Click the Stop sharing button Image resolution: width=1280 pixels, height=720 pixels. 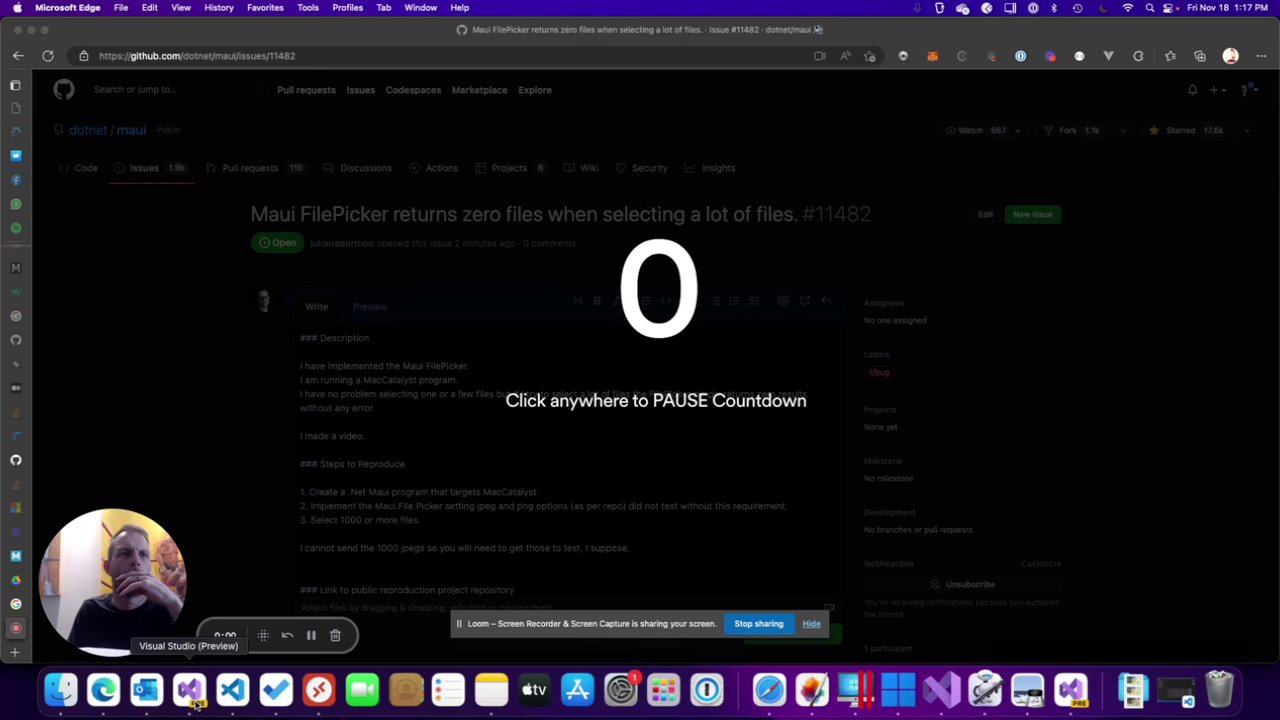759,624
